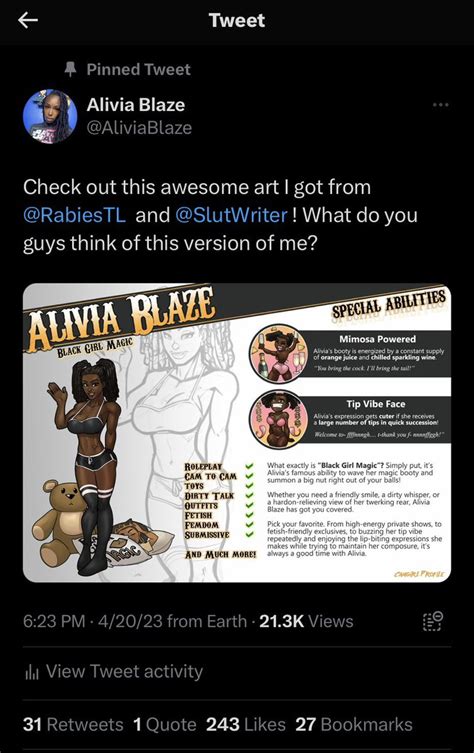The image size is (474, 753).
Task: Tap the tweet activity bar chart icon
Action: [32, 672]
